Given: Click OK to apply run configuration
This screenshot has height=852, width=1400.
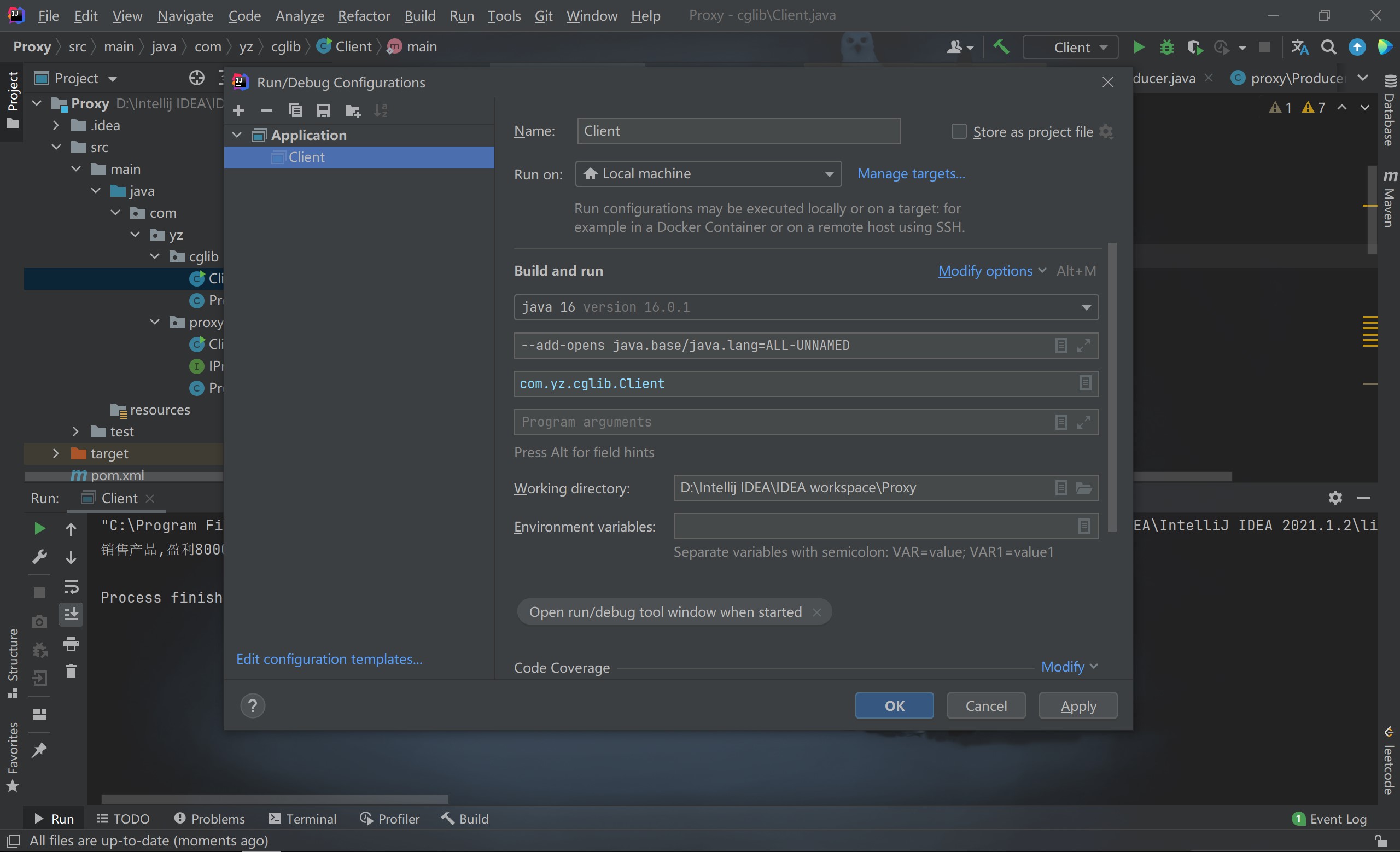Looking at the screenshot, I should 893,705.
